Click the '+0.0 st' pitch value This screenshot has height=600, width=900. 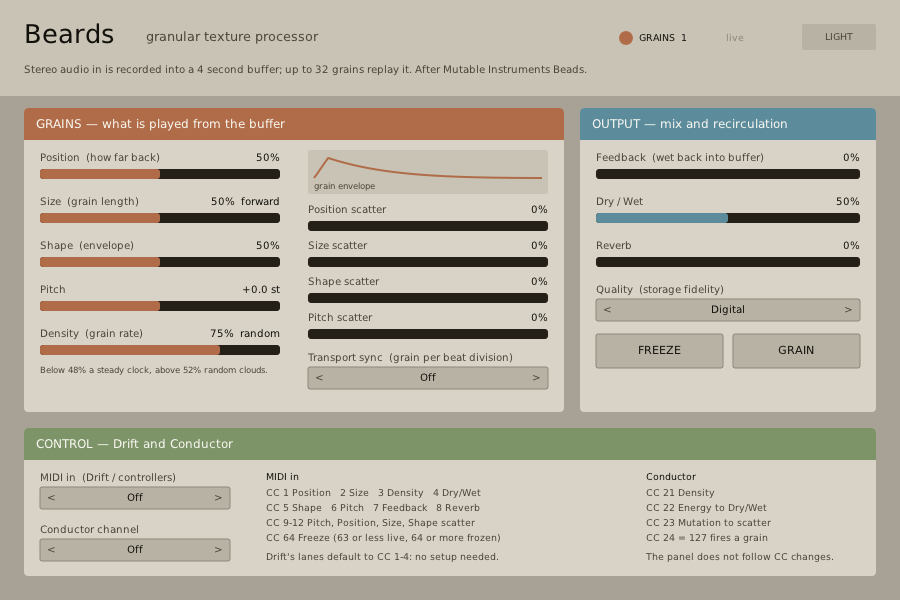pyautogui.click(x=261, y=290)
